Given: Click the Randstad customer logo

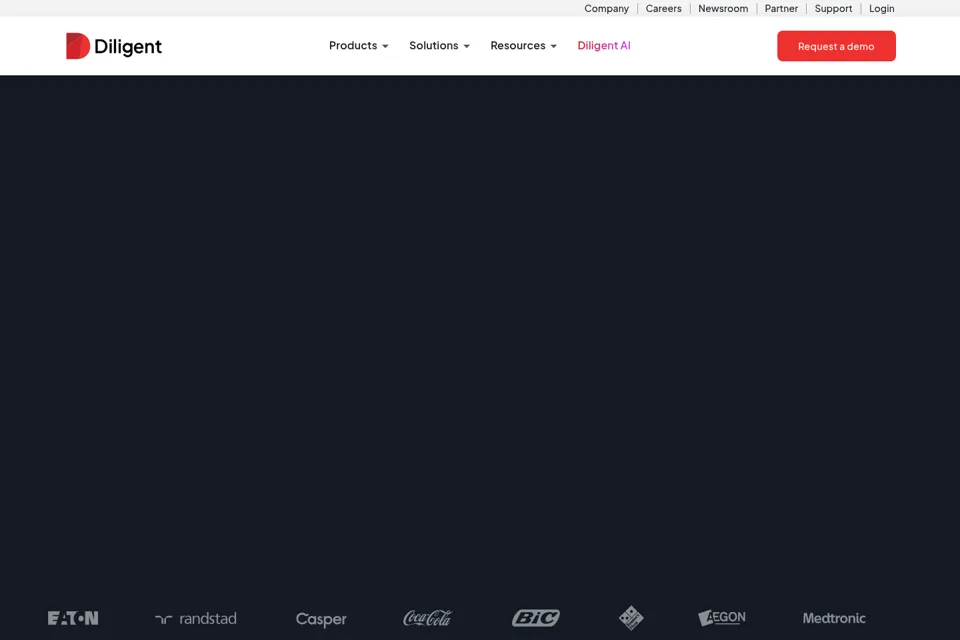Looking at the screenshot, I should click(196, 619).
